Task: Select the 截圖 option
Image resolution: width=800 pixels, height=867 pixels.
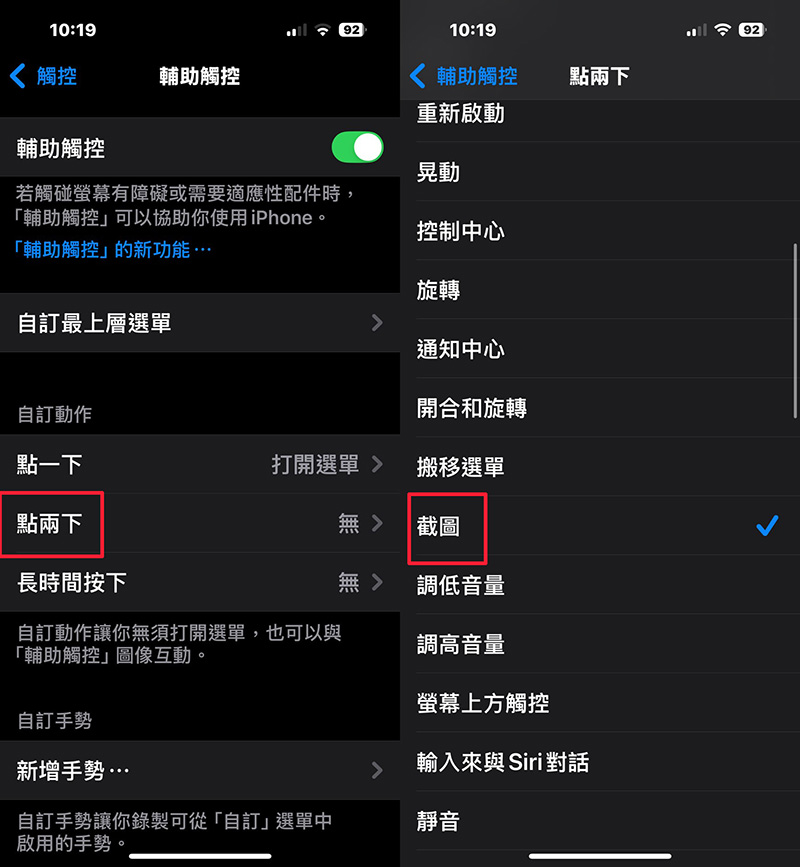Action: click(600, 526)
